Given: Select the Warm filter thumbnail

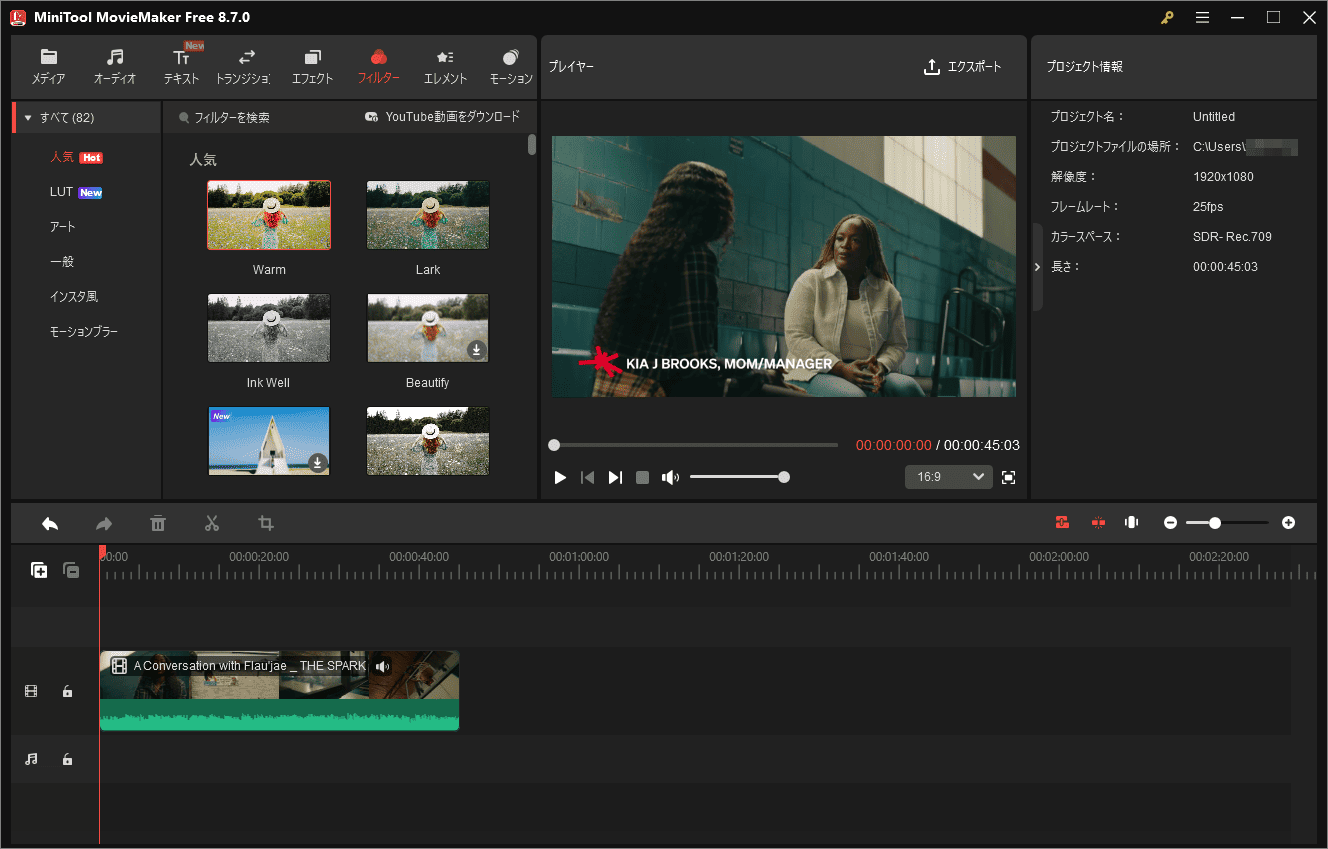Looking at the screenshot, I should [269, 215].
